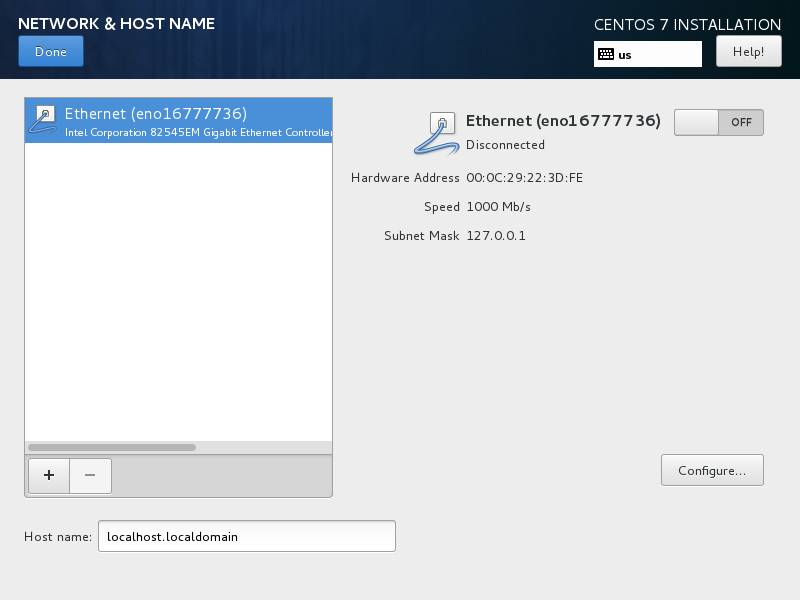
Task: Add a new network device with plus button
Action: (49, 476)
